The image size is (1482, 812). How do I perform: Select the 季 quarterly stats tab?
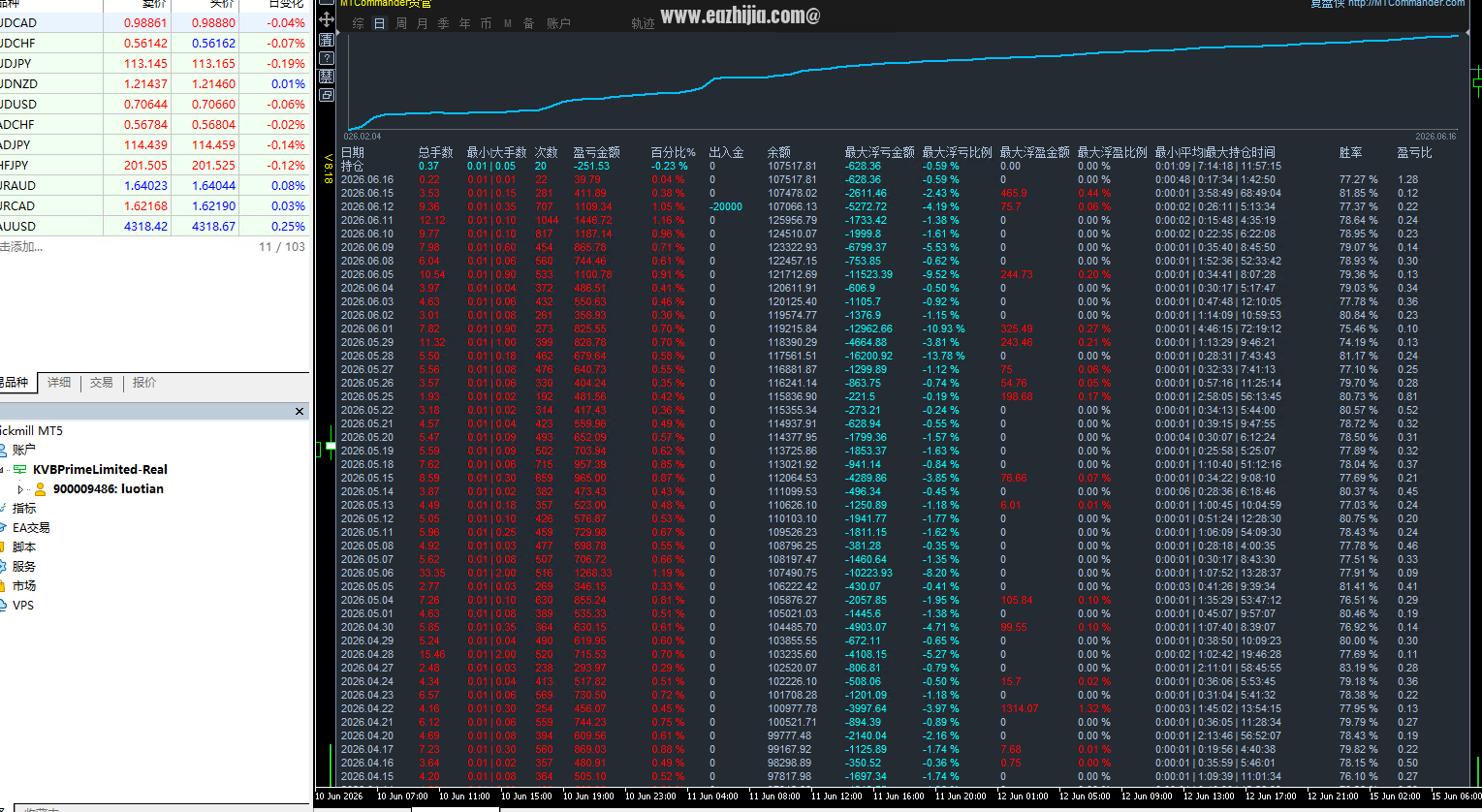[x=444, y=23]
